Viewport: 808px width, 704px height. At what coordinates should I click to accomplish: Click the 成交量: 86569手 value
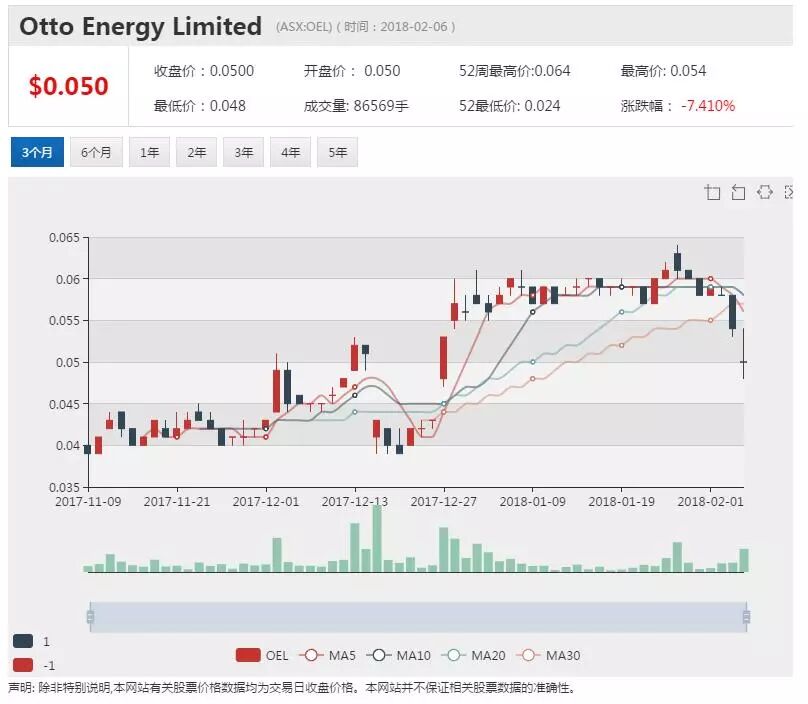point(356,106)
